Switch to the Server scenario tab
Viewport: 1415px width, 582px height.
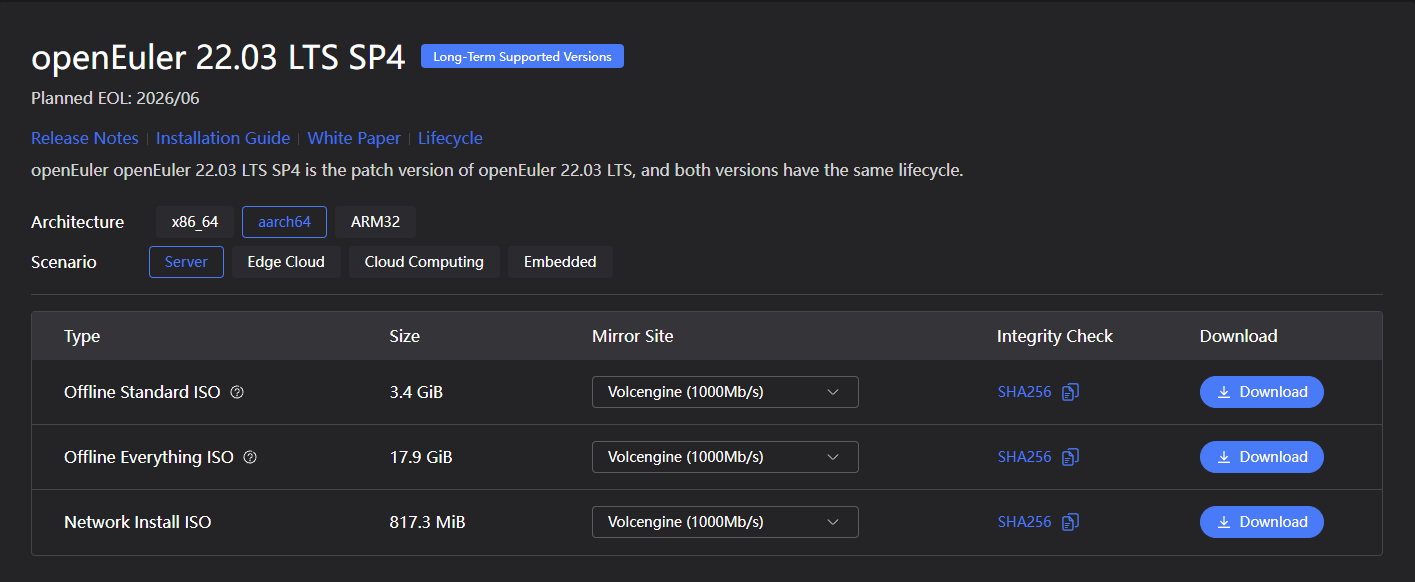tap(186, 262)
